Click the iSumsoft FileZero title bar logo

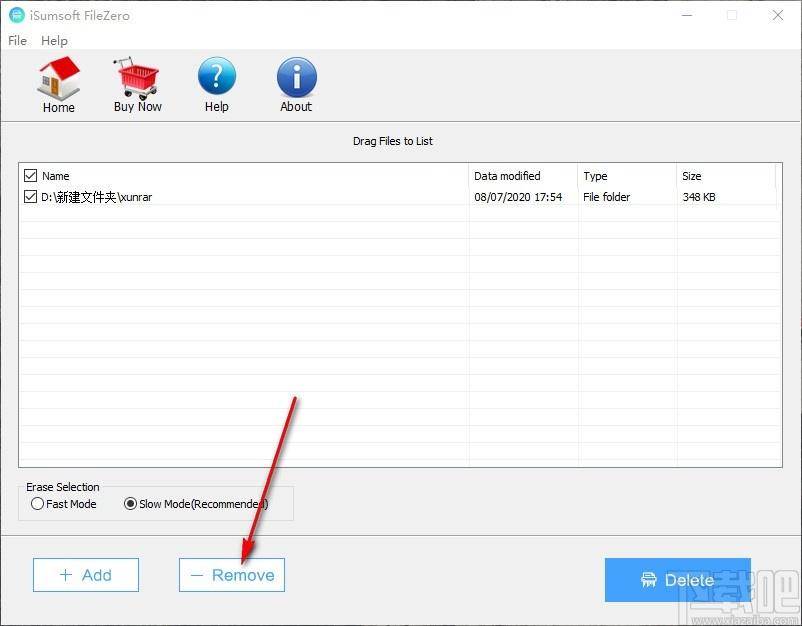pyautogui.click(x=16, y=15)
